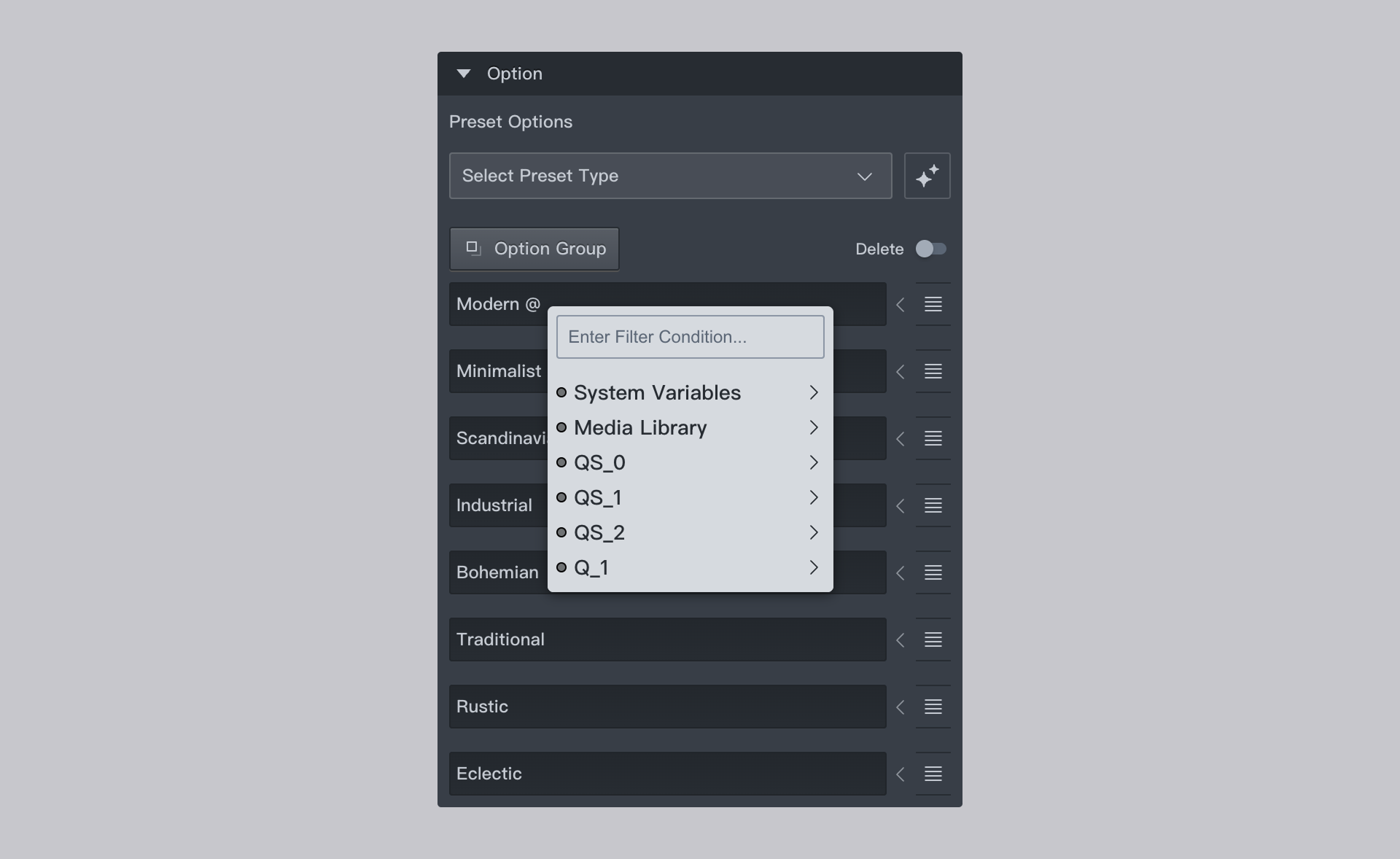Click the left chevron beside Bohemian option

click(x=901, y=573)
